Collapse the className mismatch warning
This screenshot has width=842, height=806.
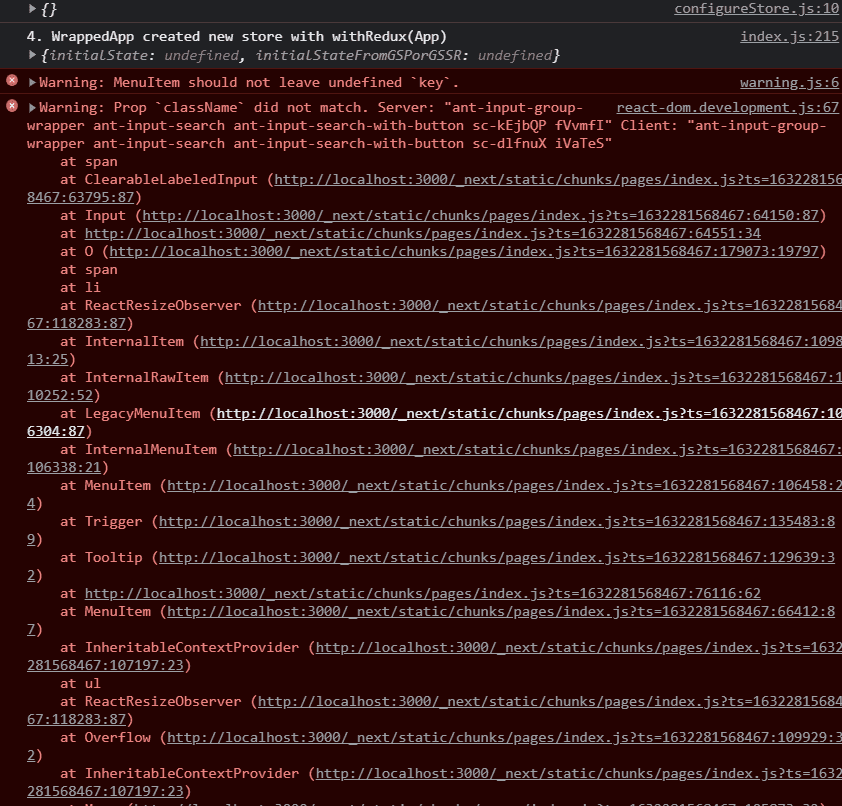tap(32, 108)
